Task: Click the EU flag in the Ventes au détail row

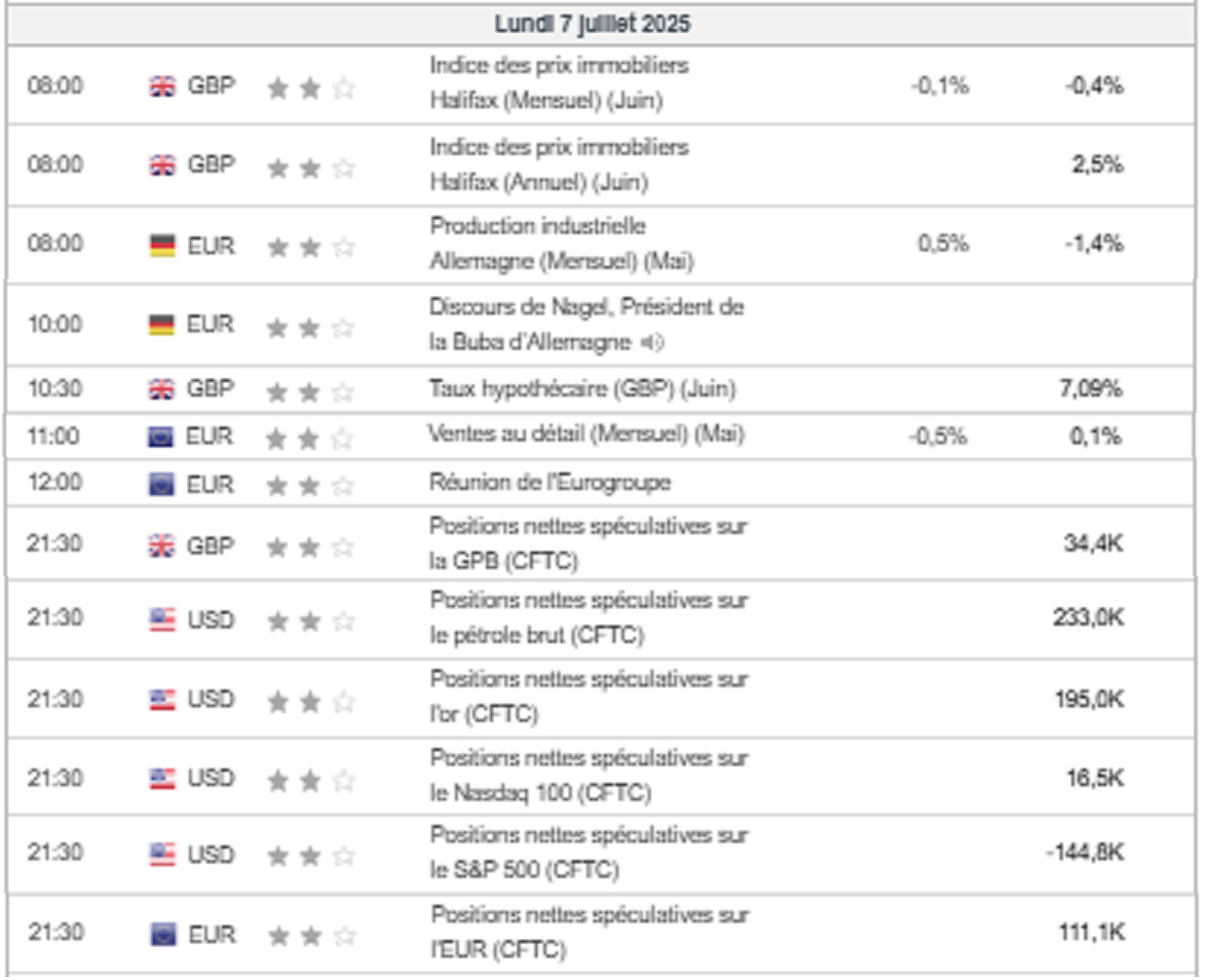Action: [161, 437]
